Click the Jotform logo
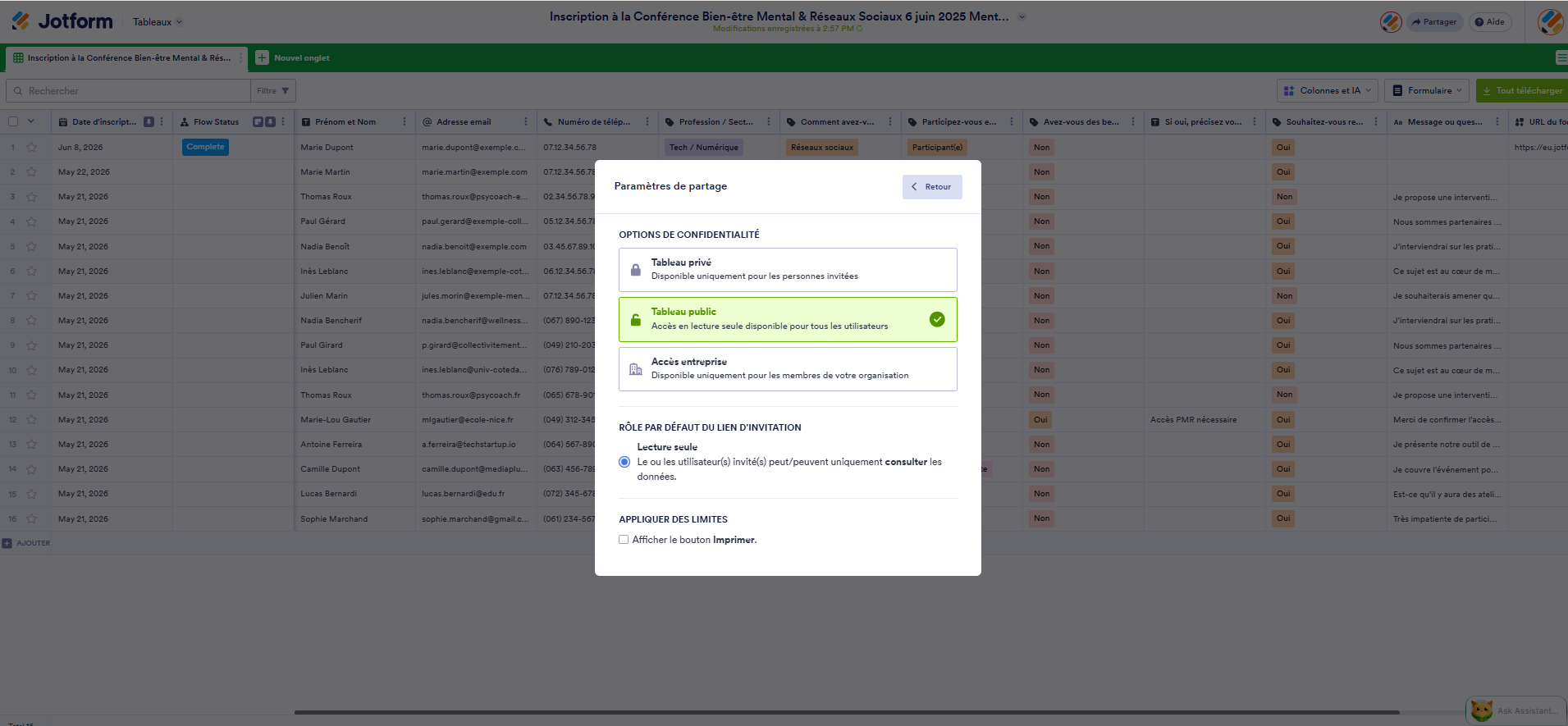 click(62, 21)
